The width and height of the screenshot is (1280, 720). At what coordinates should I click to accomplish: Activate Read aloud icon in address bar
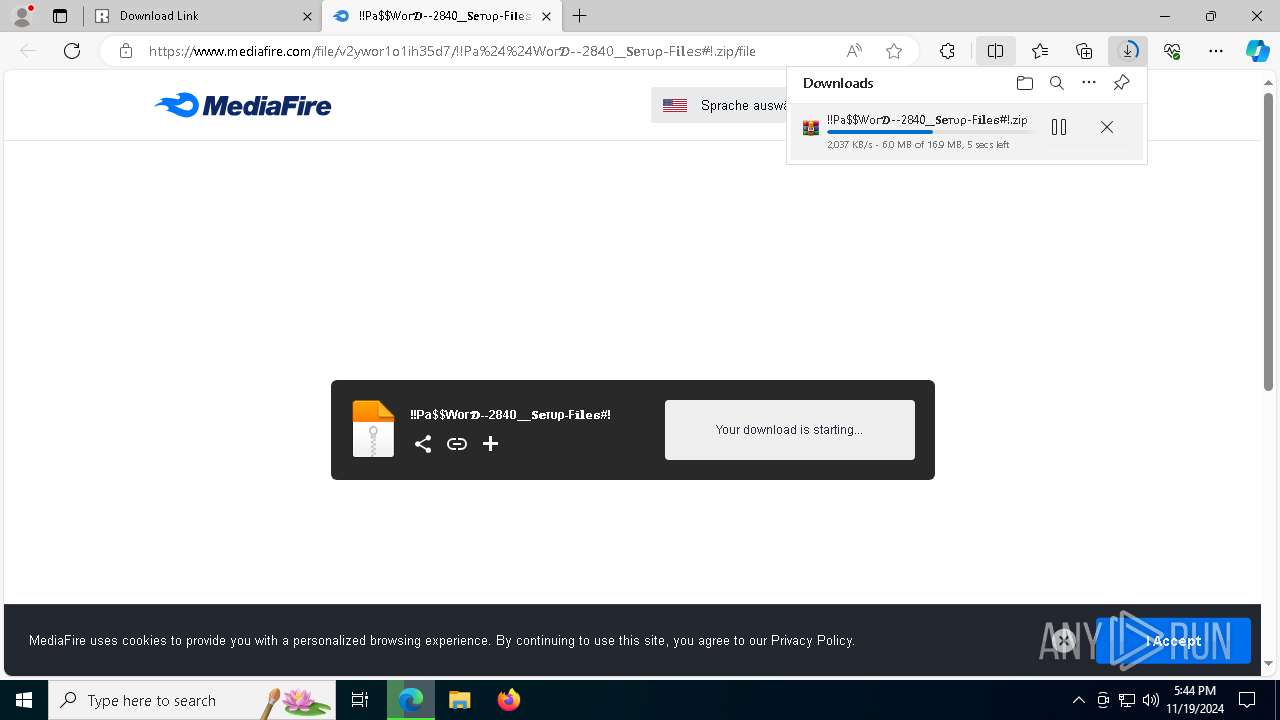pyautogui.click(x=854, y=51)
